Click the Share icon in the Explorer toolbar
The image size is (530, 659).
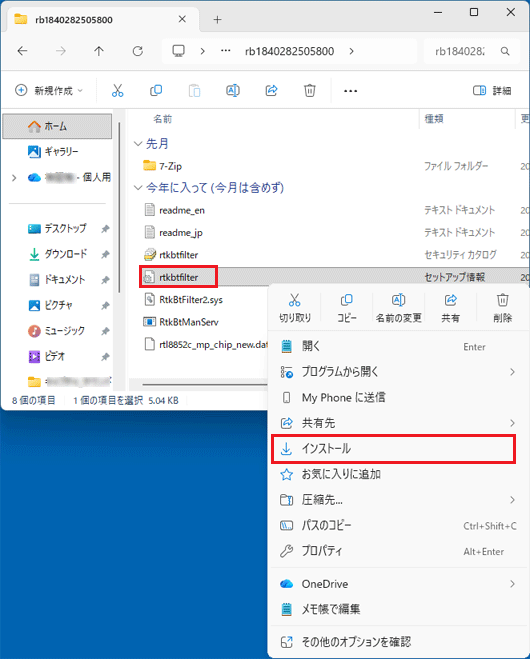(272, 90)
